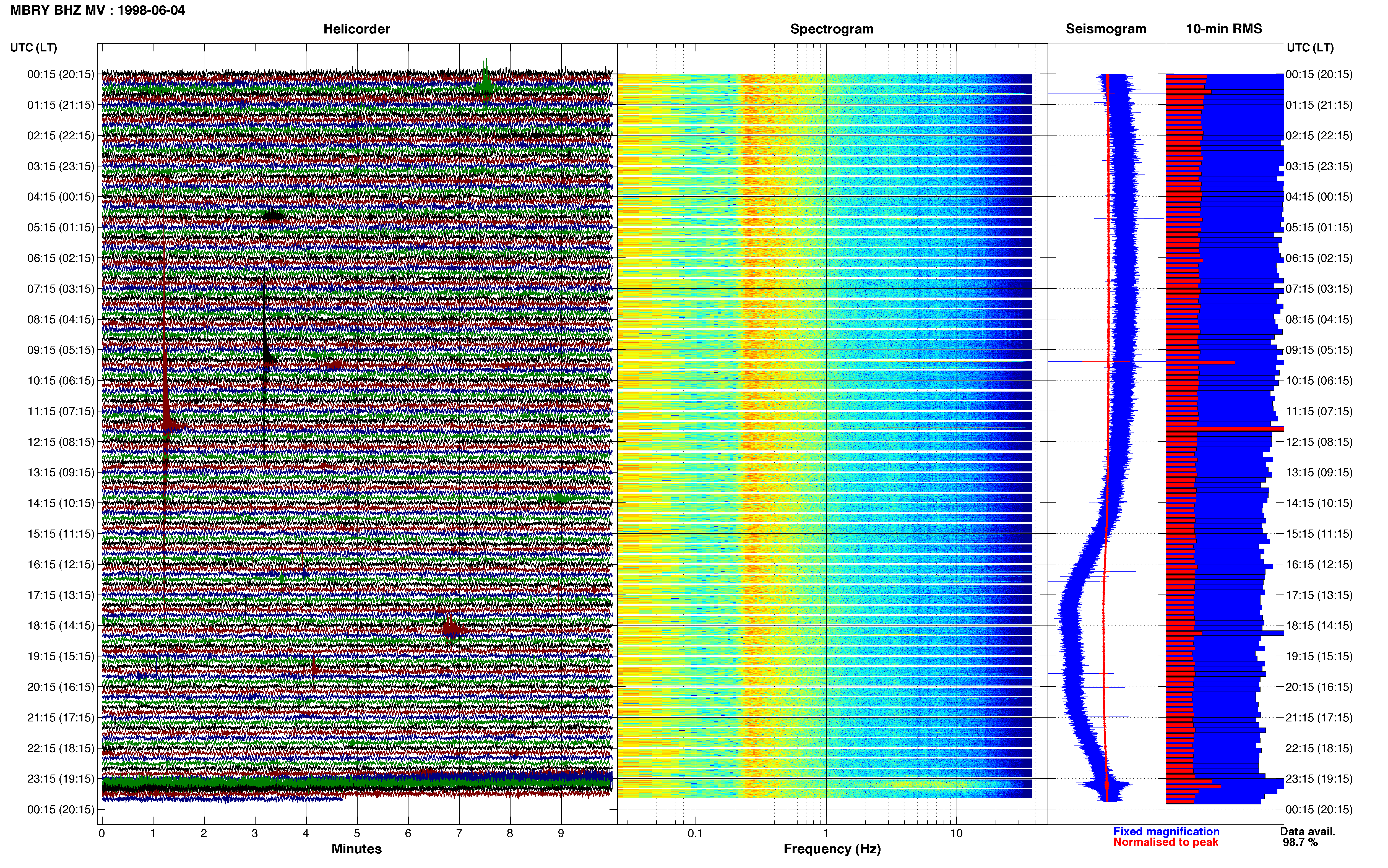Screen dimensions: 1388x868
Task: Click left time label '08:15 (04:15)'
Action: (x=60, y=319)
